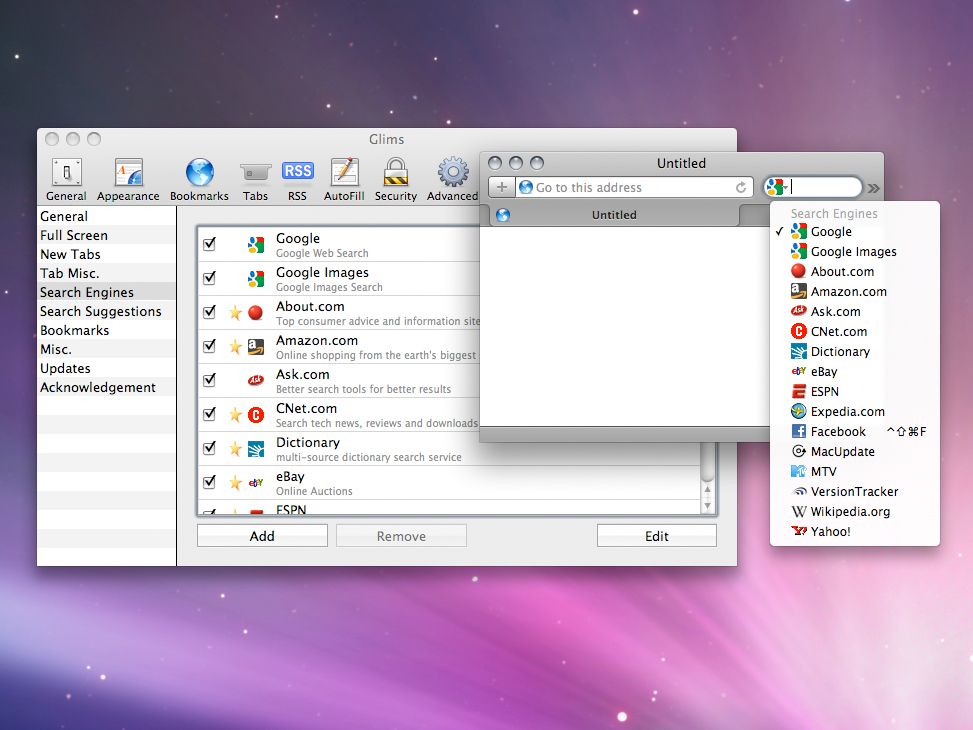The image size is (973, 730).
Task: Click the globe icon on the Untitled tab
Action: [503, 215]
